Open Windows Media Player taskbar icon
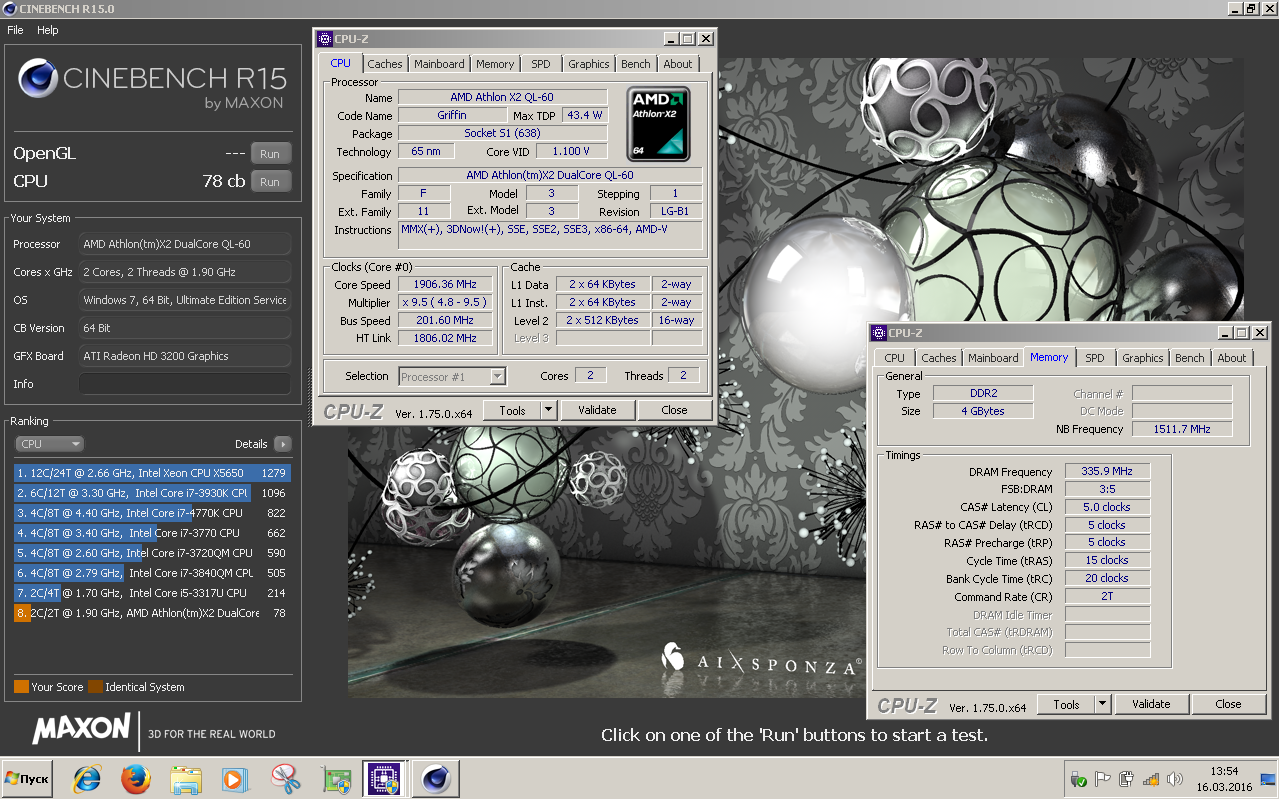Screen dimensions: 1279x799 point(235,778)
